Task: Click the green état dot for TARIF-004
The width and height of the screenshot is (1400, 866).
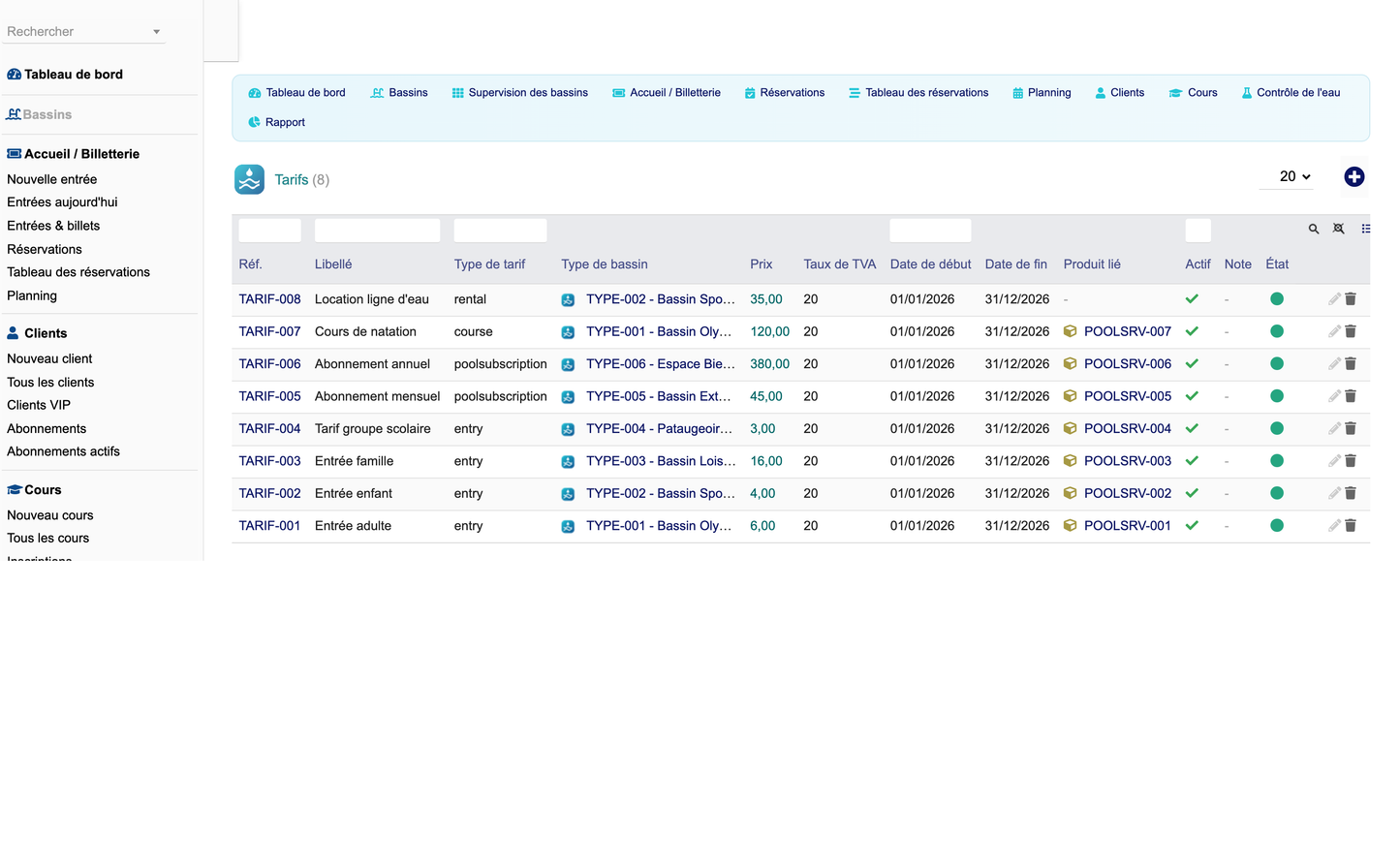Action: (1277, 428)
